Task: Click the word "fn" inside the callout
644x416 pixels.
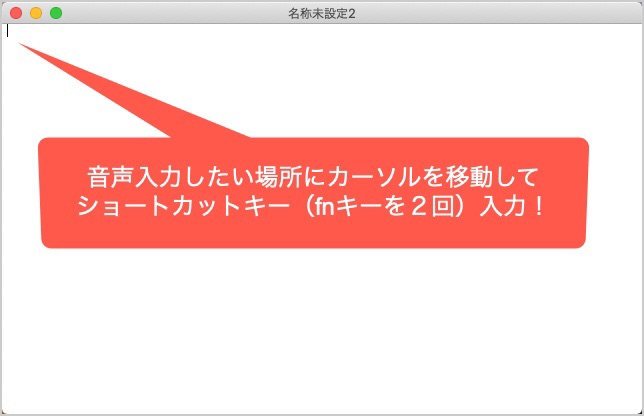Action: pyautogui.click(x=326, y=206)
